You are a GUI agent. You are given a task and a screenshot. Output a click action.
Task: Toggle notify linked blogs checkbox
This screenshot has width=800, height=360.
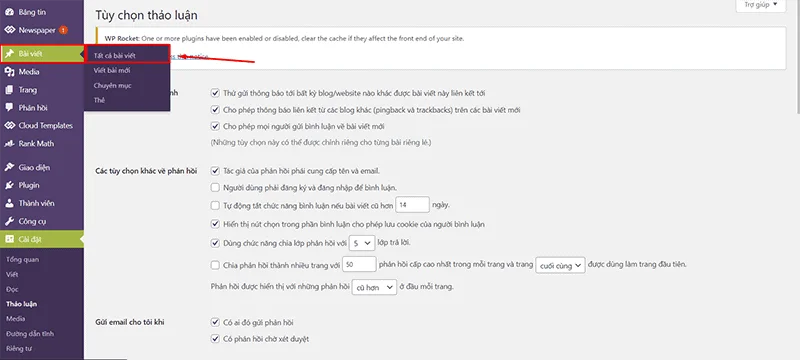tap(215, 93)
